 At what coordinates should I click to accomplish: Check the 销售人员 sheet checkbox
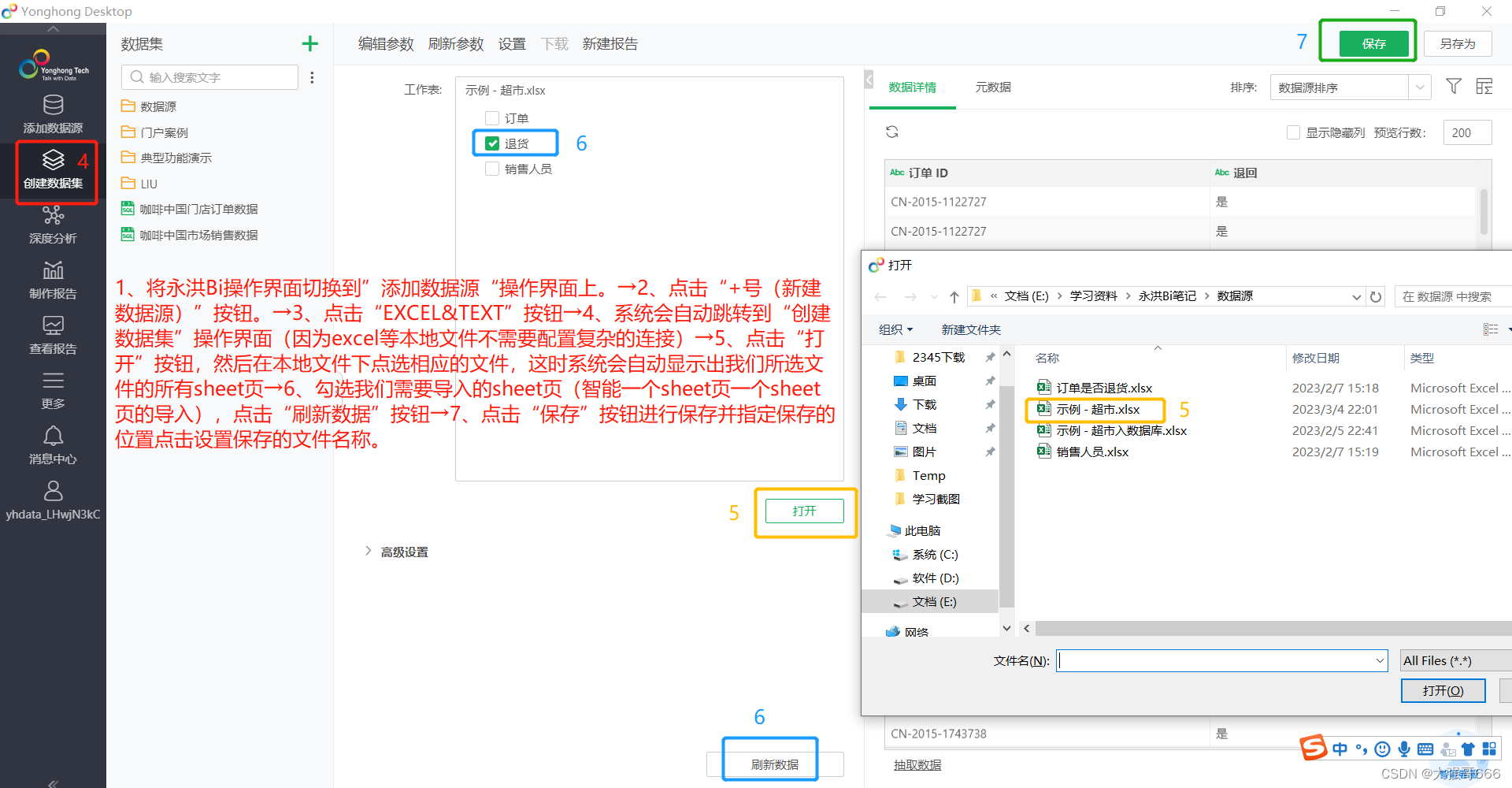pos(492,169)
